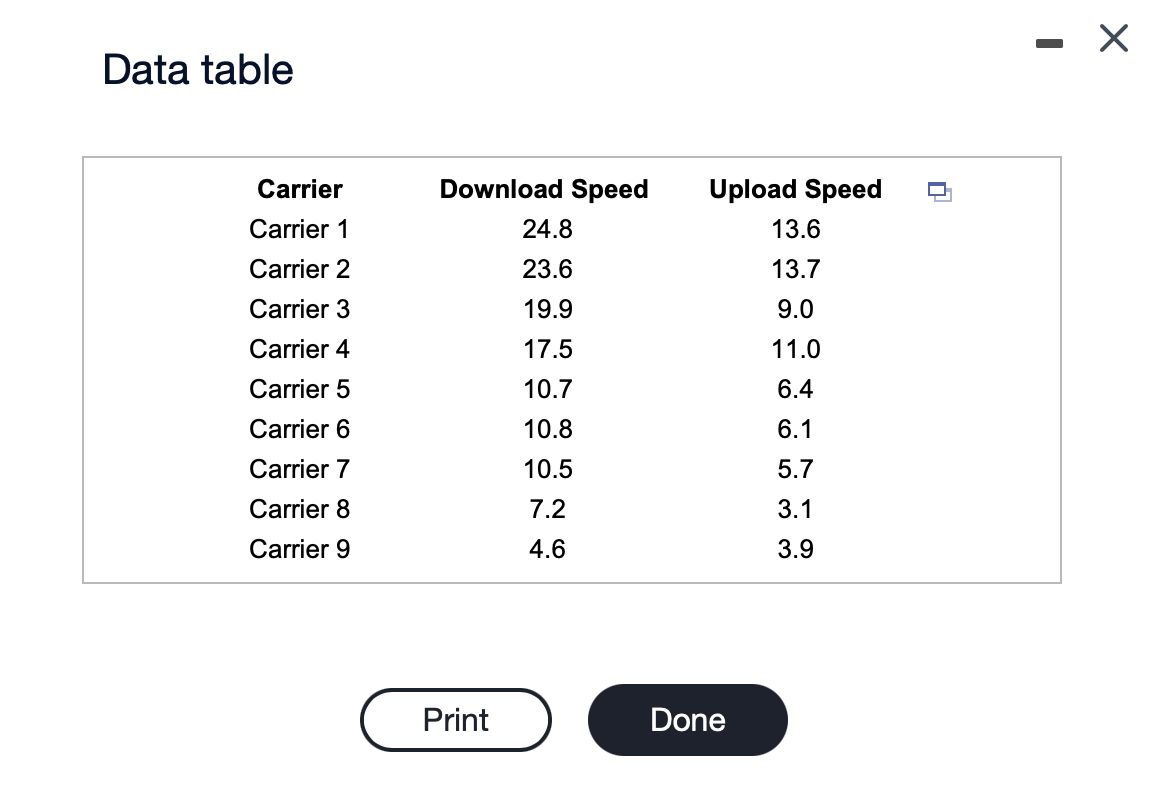Click the Data table title text
The image size is (1154, 804).
click(197, 69)
